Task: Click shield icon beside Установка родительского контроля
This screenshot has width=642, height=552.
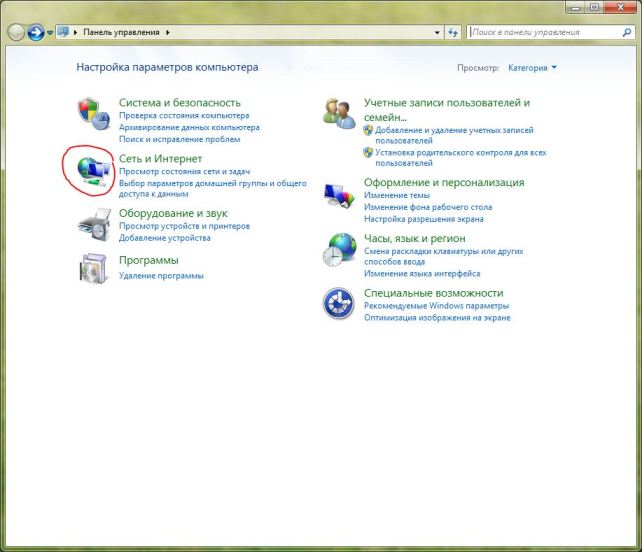Action: click(x=368, y=153)
